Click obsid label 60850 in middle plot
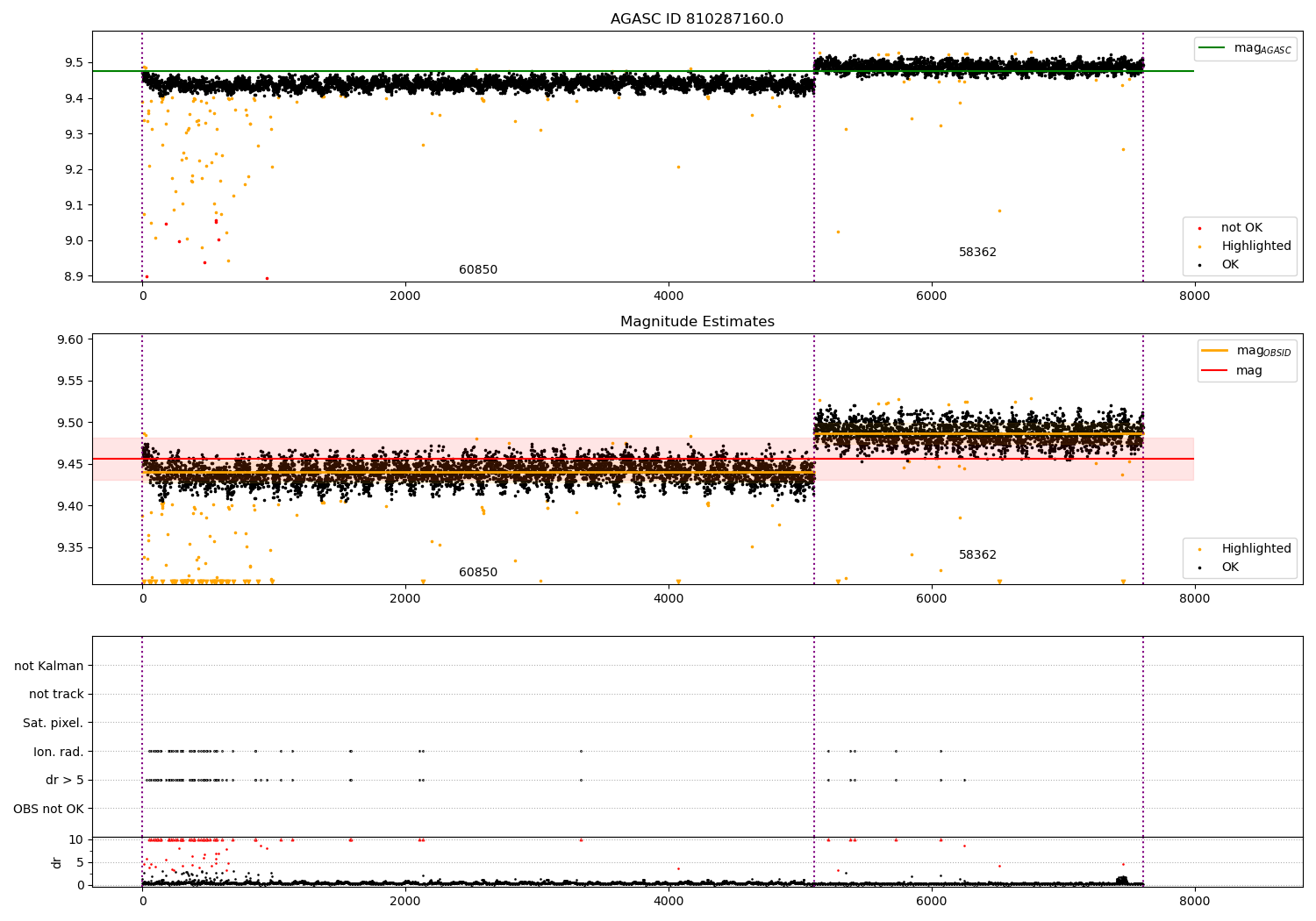Screen dimensions: 1316x921 pos(478,573)
